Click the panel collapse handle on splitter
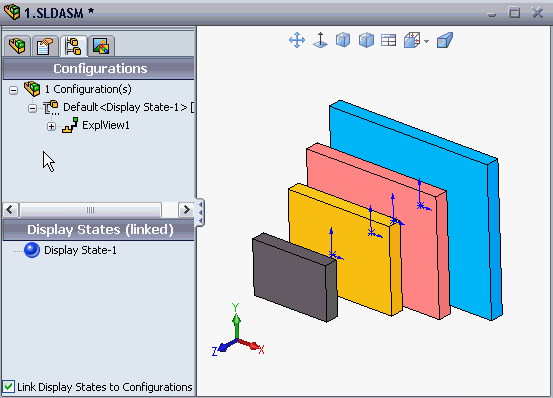 (200, 212)
